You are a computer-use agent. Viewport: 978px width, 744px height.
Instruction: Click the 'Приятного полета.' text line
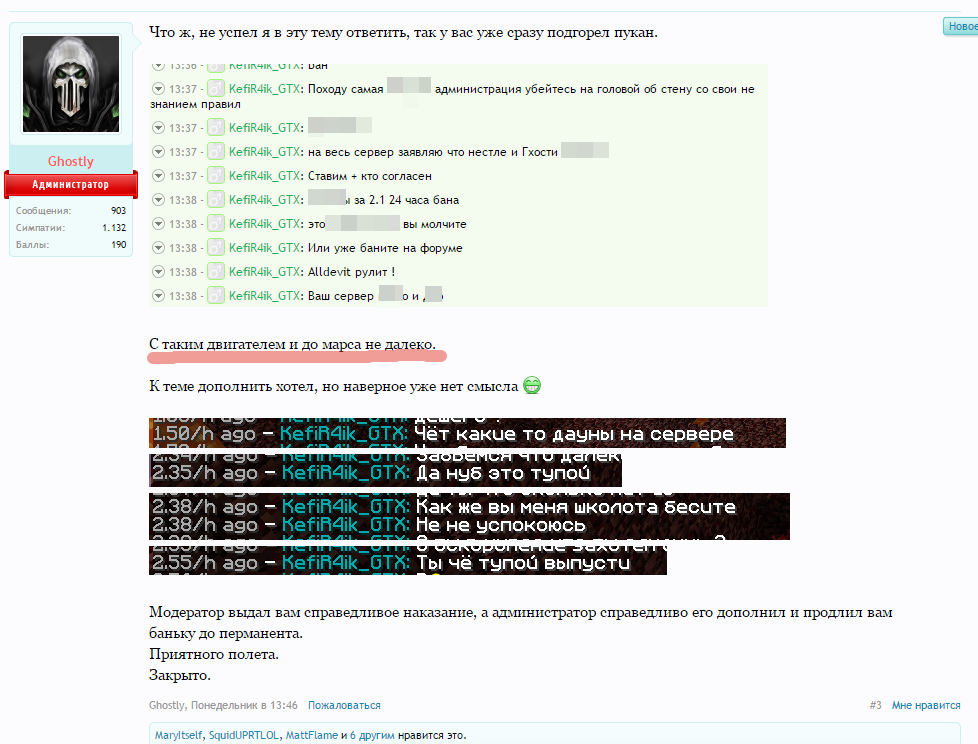(x=214, y=654)
